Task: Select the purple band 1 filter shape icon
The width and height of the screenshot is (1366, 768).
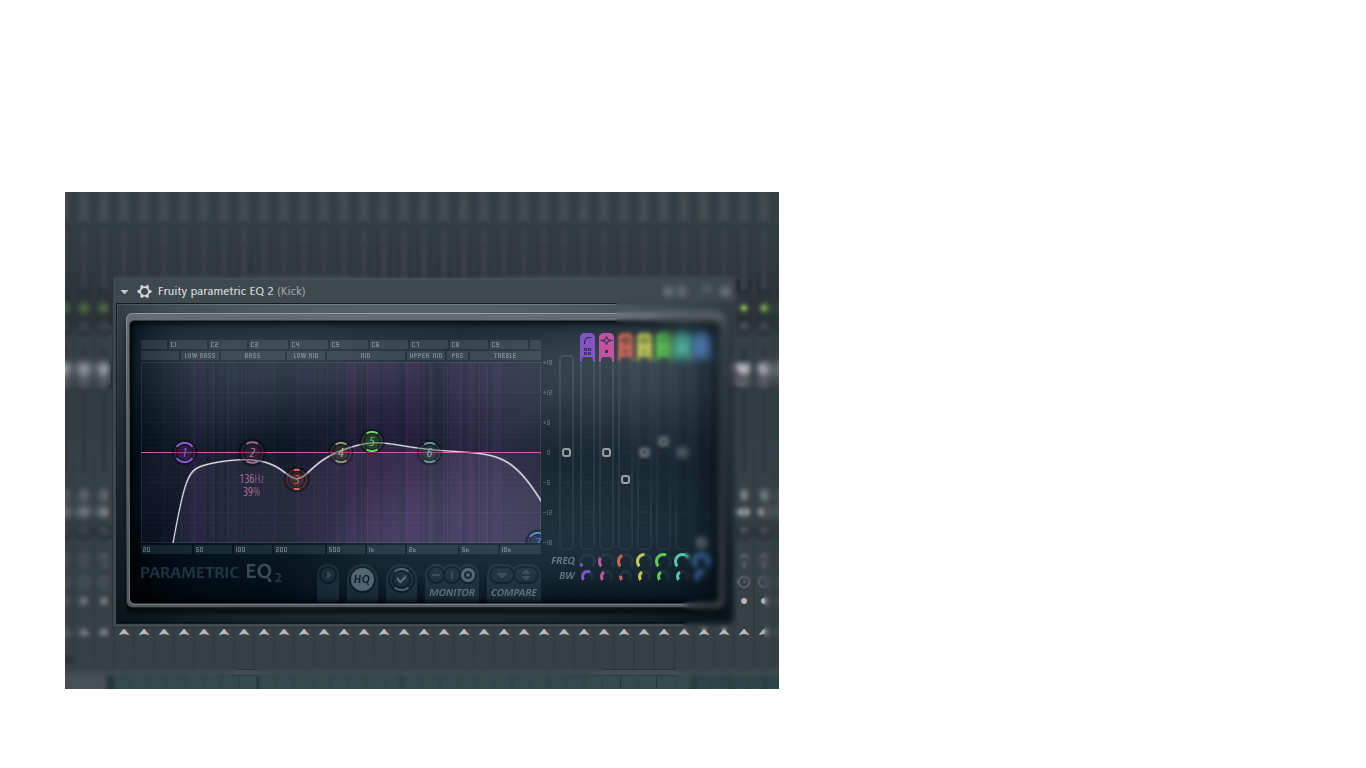Action: pyautogui.click(x=586, y=345)
